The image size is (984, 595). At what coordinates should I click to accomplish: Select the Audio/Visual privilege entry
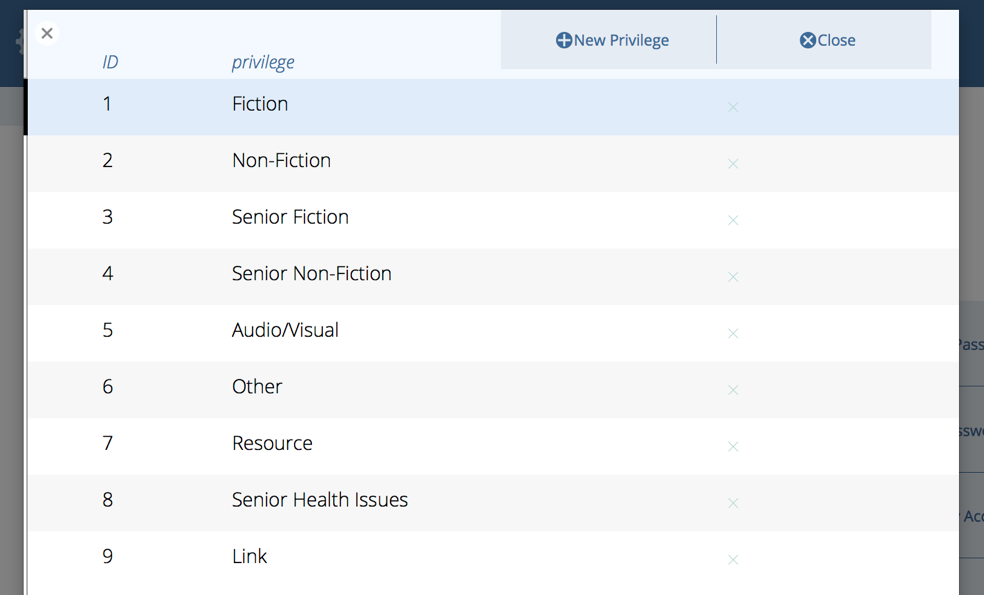coord(285,330)
